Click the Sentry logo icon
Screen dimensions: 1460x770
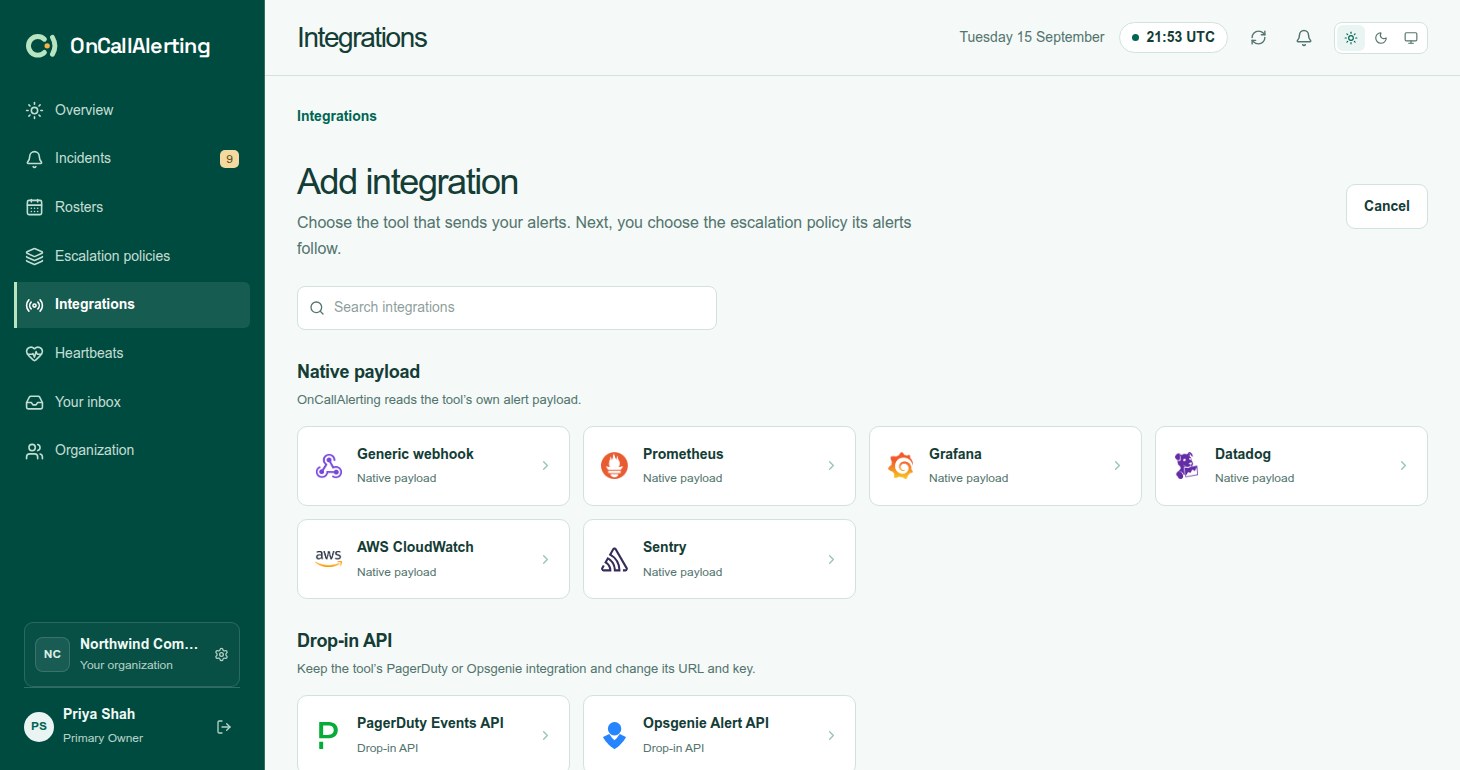click(x=615, y=559)
